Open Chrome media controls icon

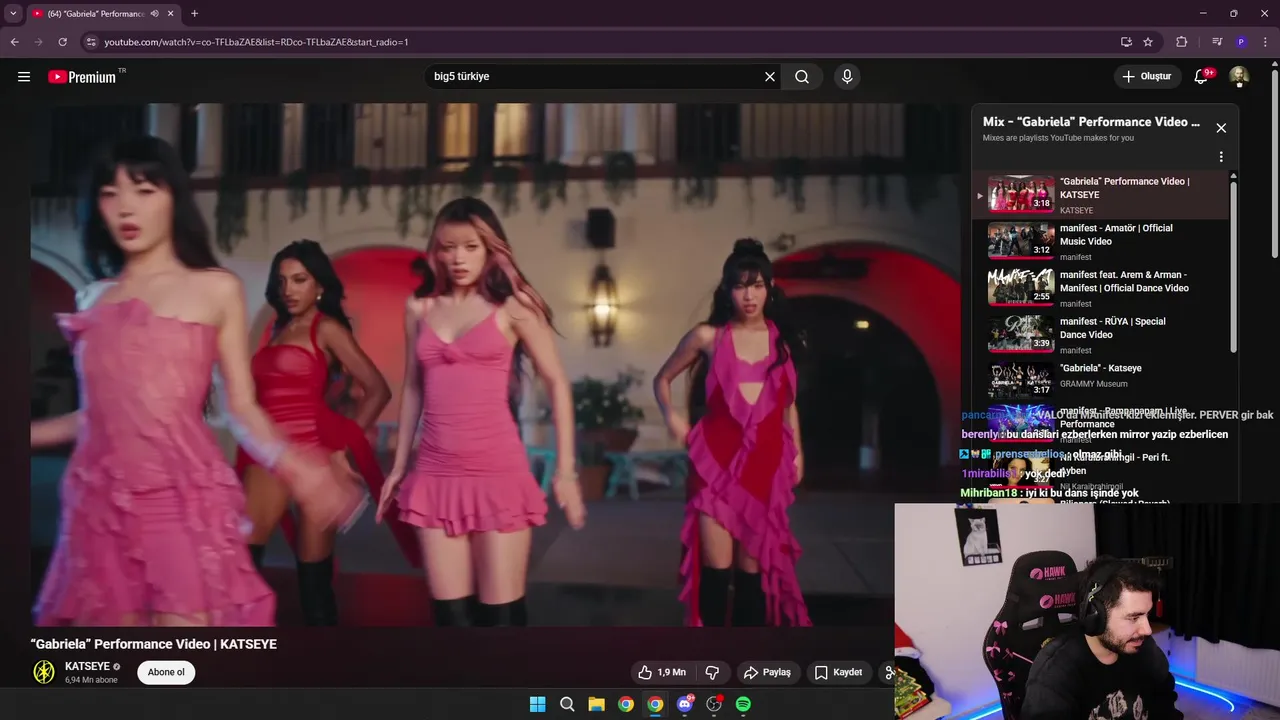[1217, 42]
